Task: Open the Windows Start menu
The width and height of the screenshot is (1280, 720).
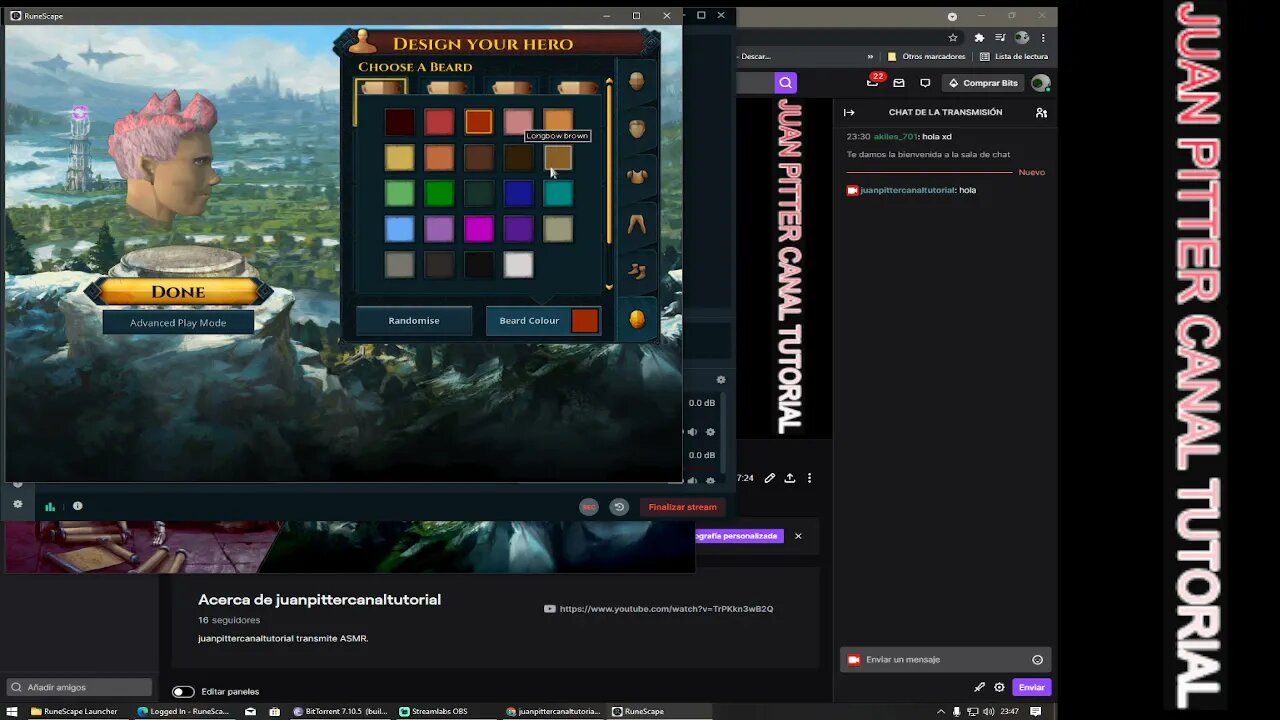Action: coord(12,711)
